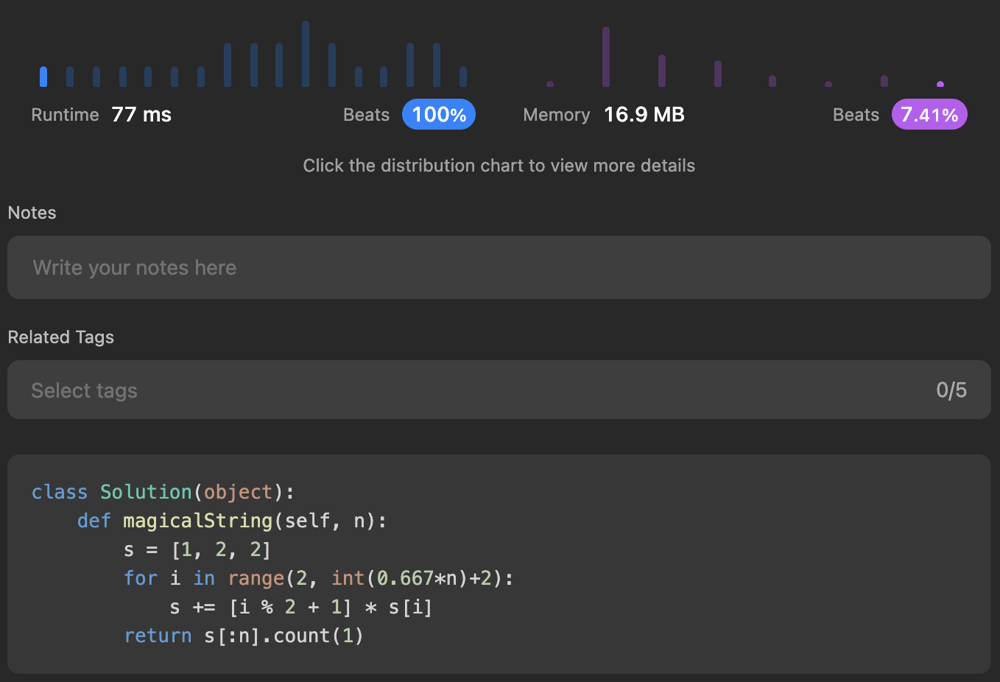Click the 's = [1, 2, 2]' line
The width and height of the screenshot is (1000, 682).
[x=197, y=550]
